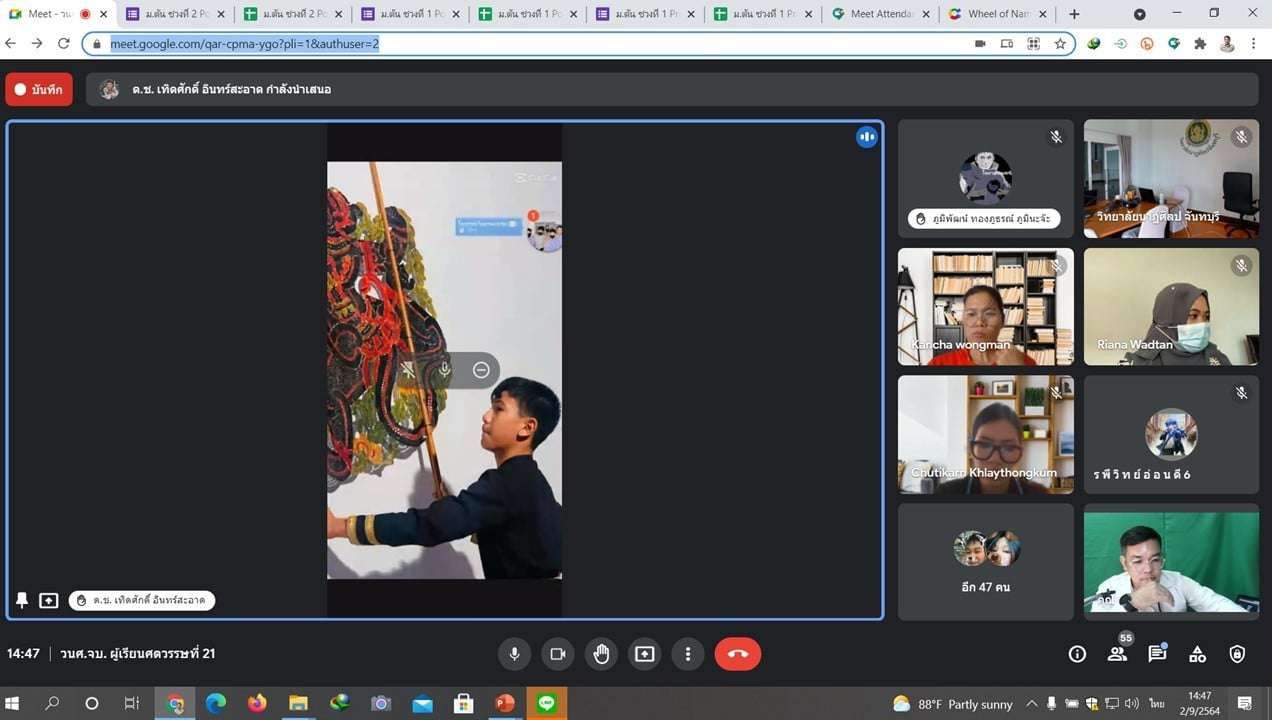Open meeting details info icon

1077,654
